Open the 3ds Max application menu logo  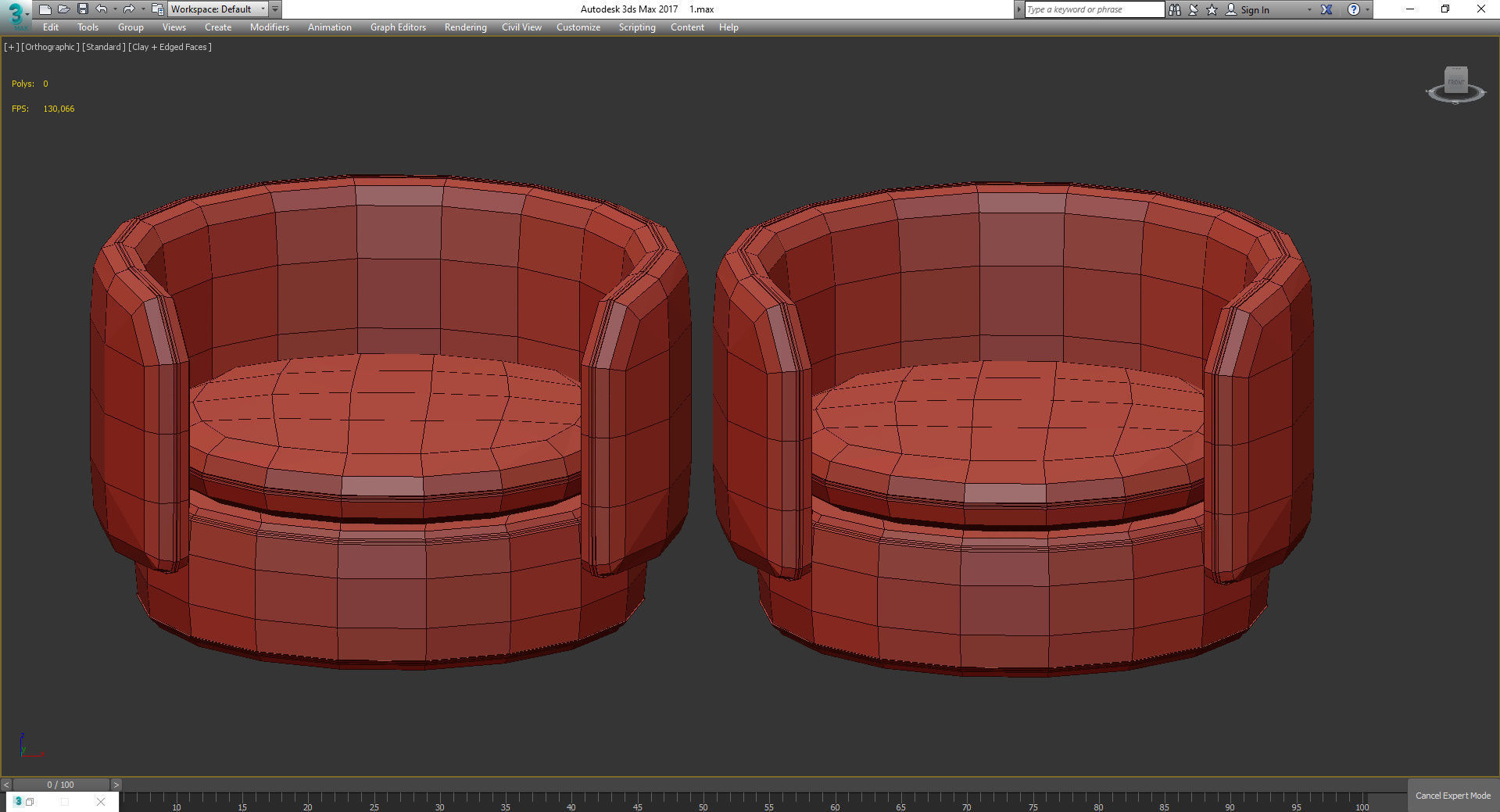[16, 14]
